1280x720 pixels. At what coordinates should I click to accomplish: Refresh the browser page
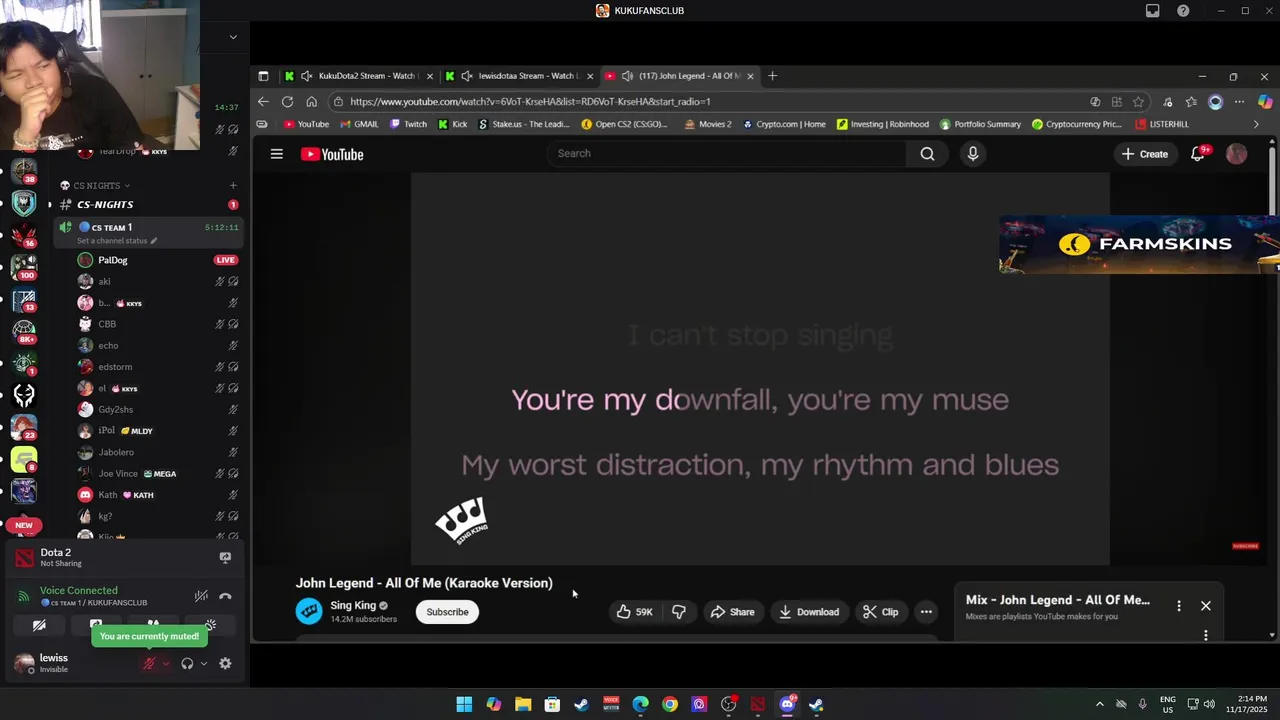[x=287, y=101]
